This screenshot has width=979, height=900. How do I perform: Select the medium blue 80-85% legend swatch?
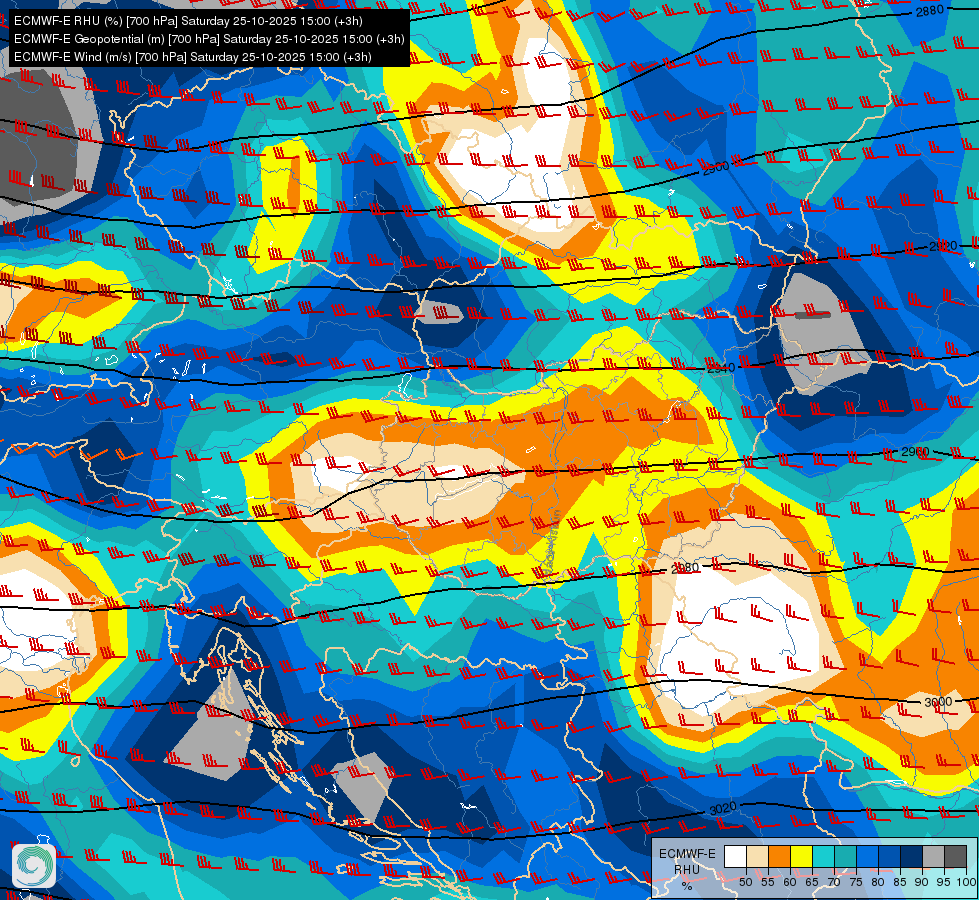tap(889, 856)
